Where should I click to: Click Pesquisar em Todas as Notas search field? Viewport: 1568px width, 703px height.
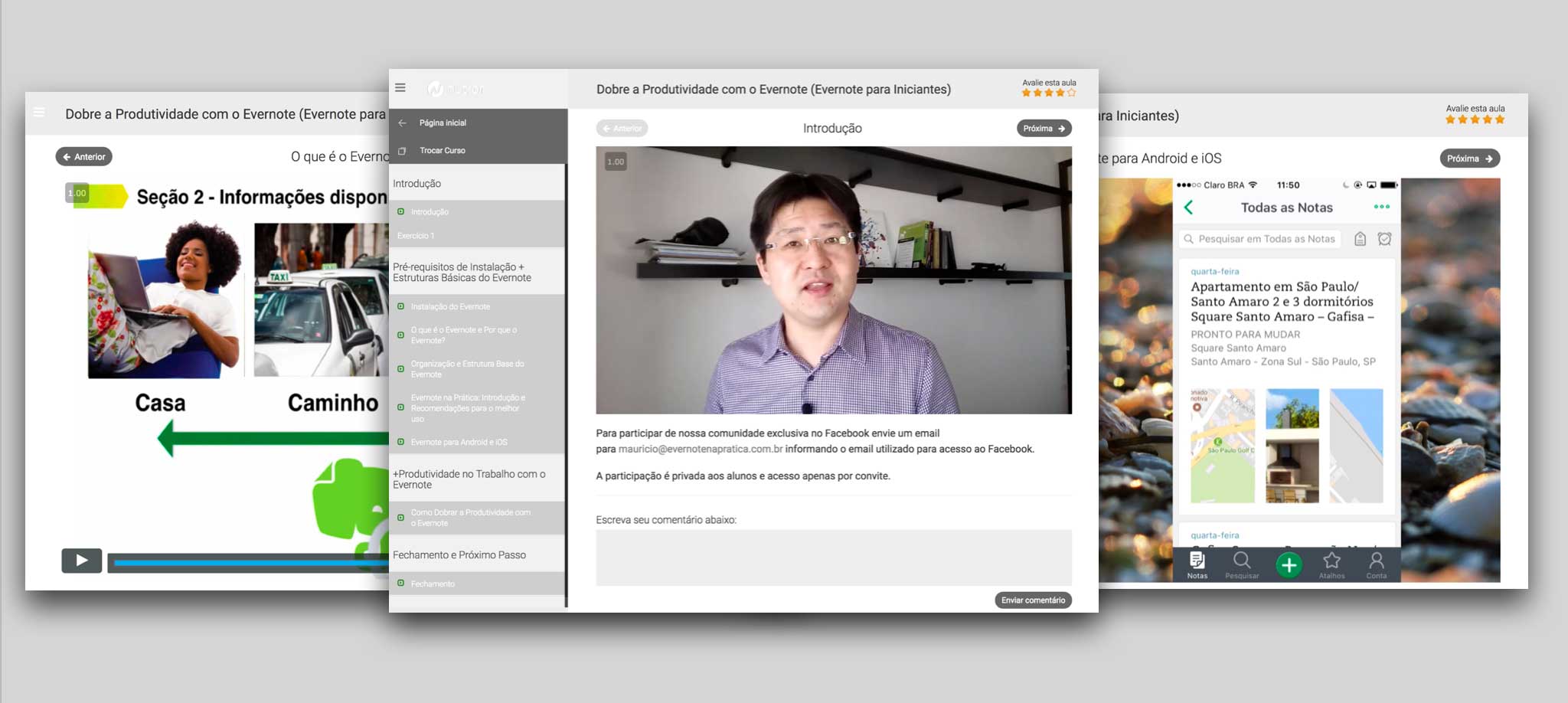coord(1259,239)
